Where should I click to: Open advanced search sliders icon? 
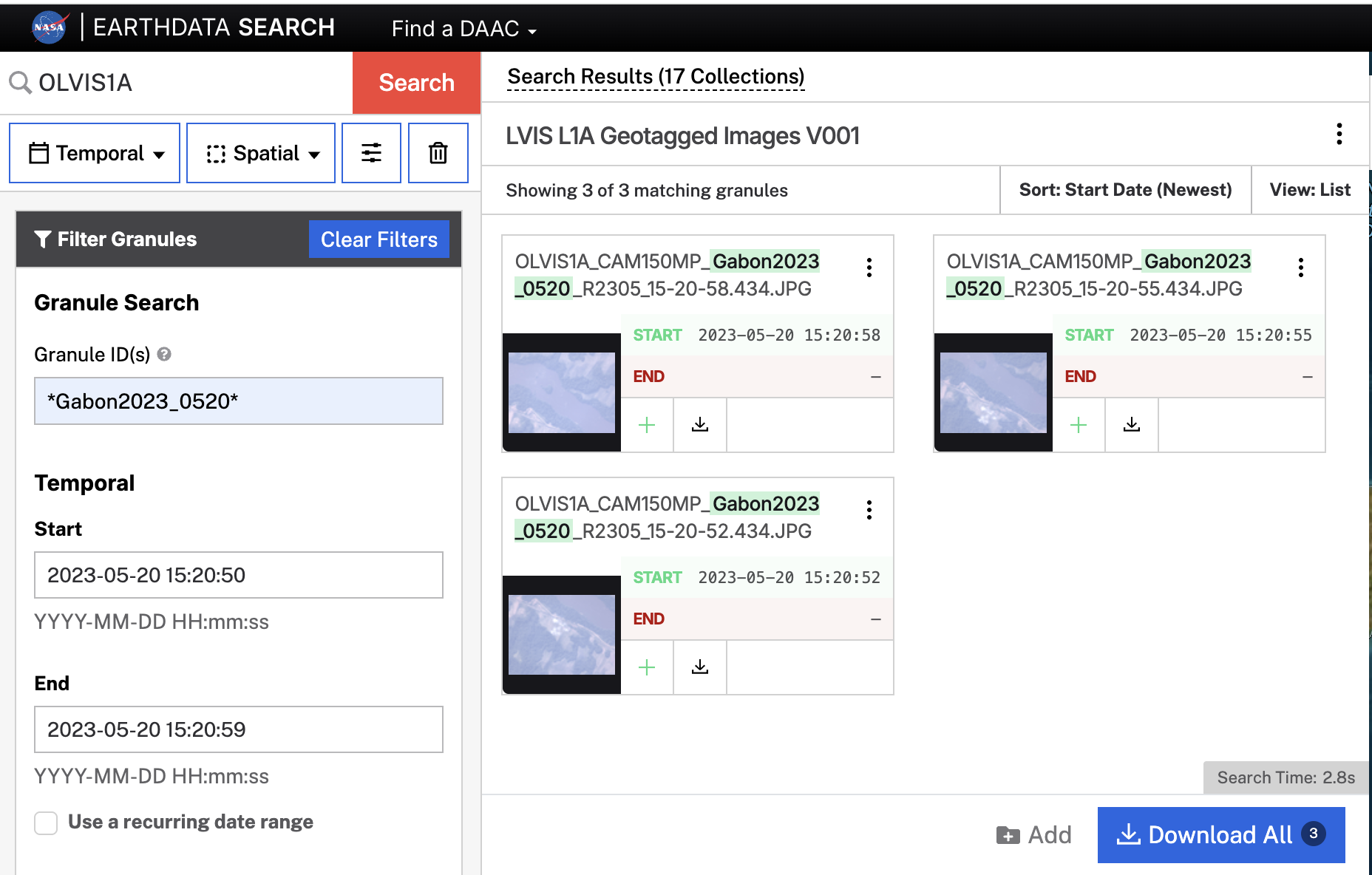(x=371, y=153)
